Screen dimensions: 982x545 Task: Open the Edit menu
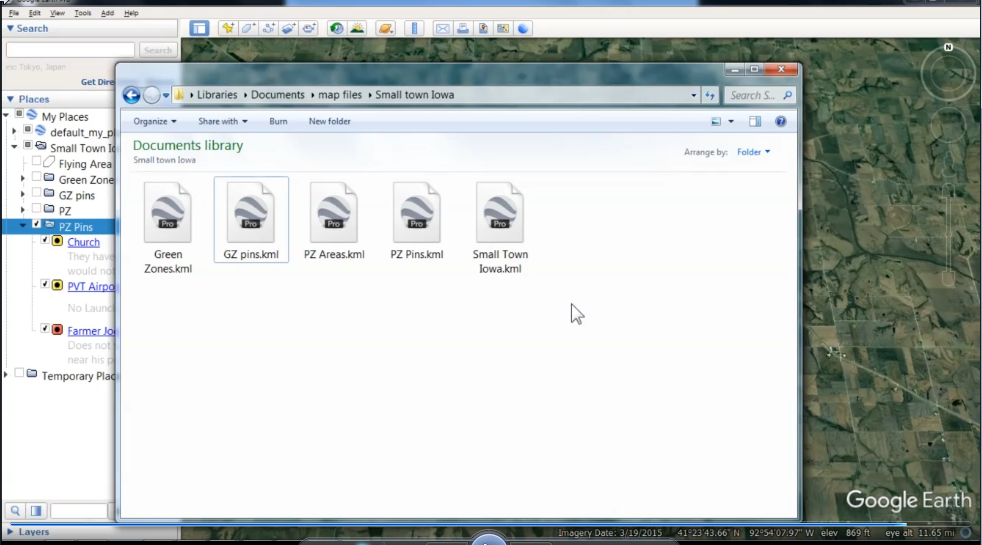[x=34, y=13]
